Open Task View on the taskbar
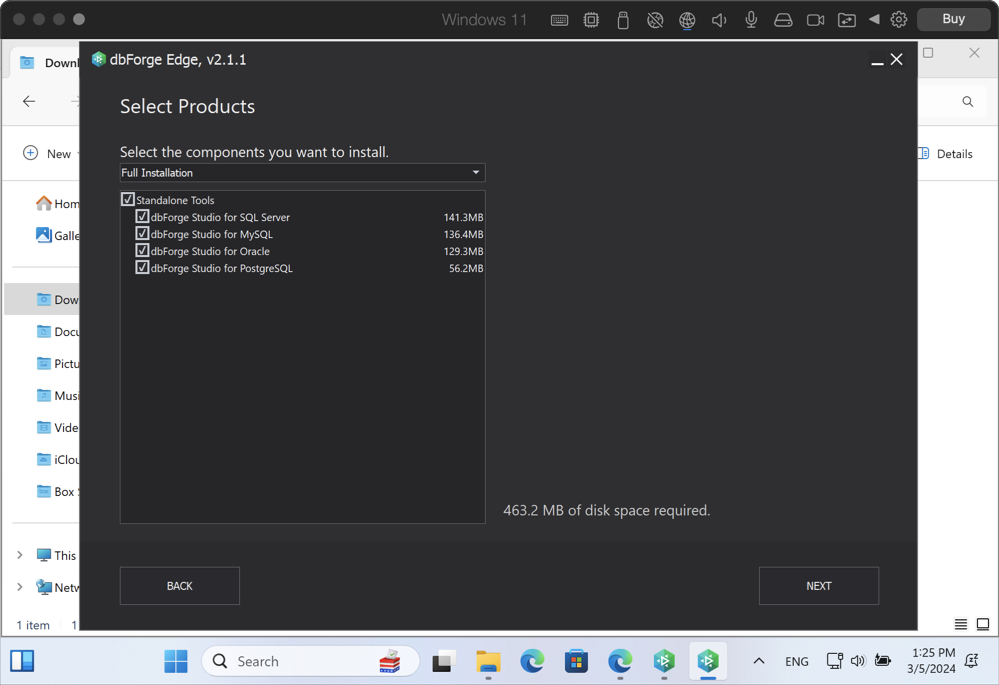 click(444, 661)
